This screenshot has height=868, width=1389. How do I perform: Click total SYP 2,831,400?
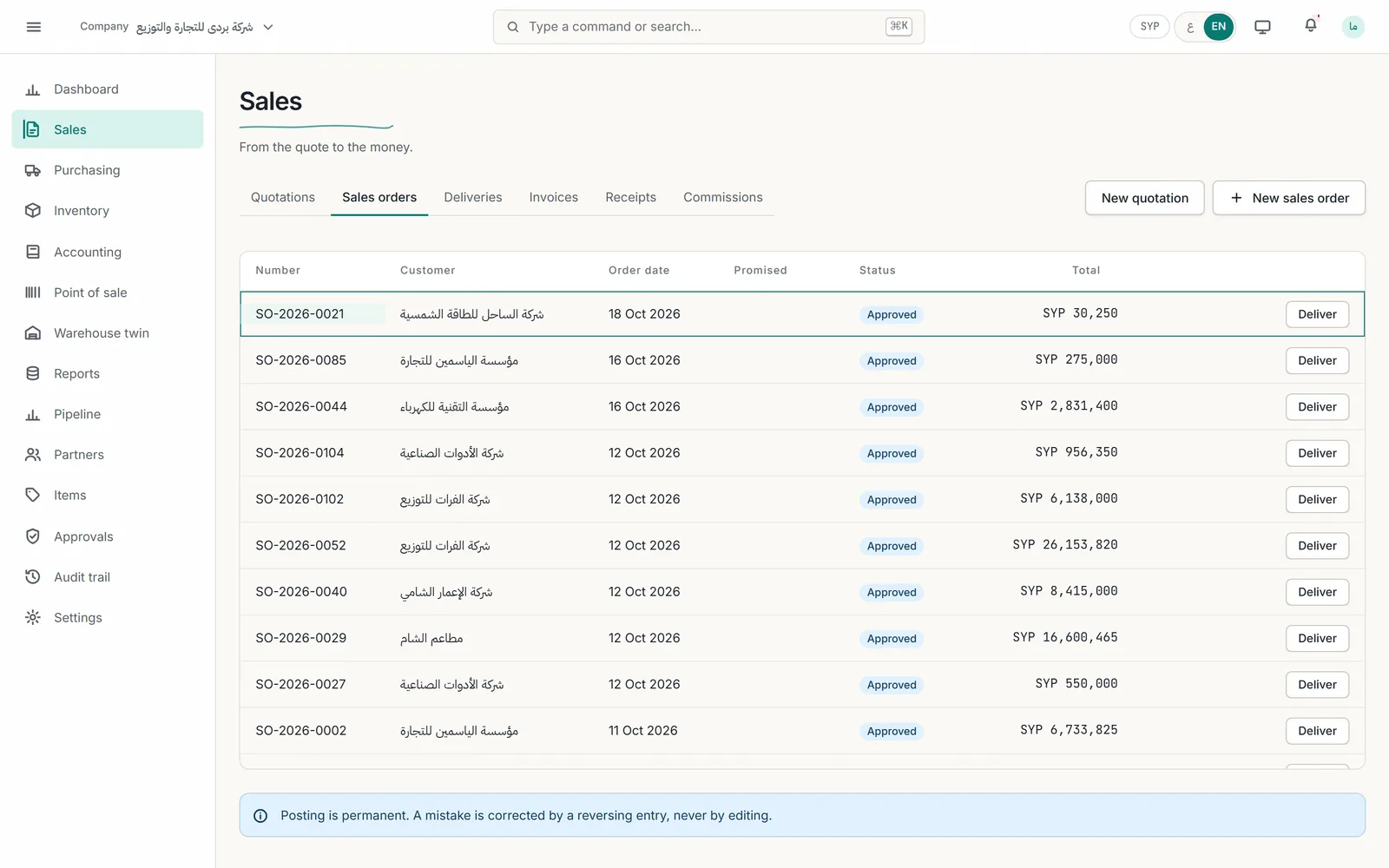1069,406
